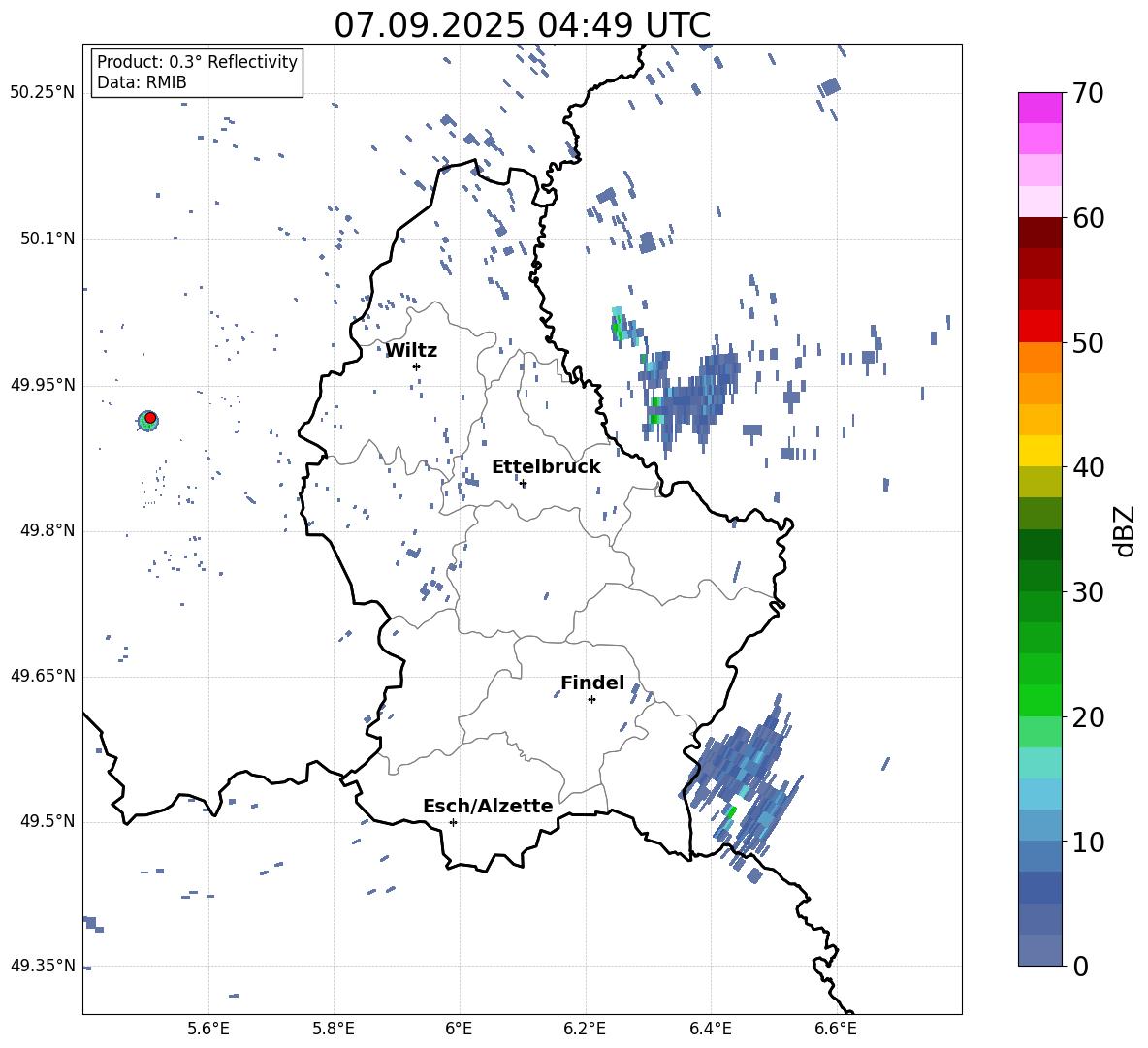Click the 49.65°N latitude label
This screenshot has height=1048, width=1148.
point(43,676)
